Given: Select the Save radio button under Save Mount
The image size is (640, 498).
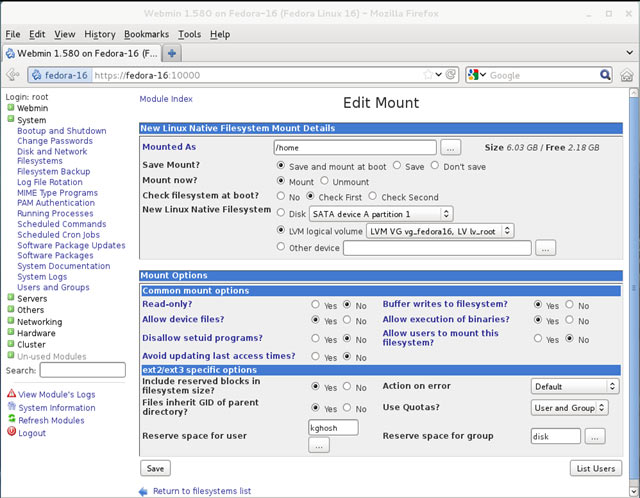Looking at the screenshot, I should tap(397, 165).
